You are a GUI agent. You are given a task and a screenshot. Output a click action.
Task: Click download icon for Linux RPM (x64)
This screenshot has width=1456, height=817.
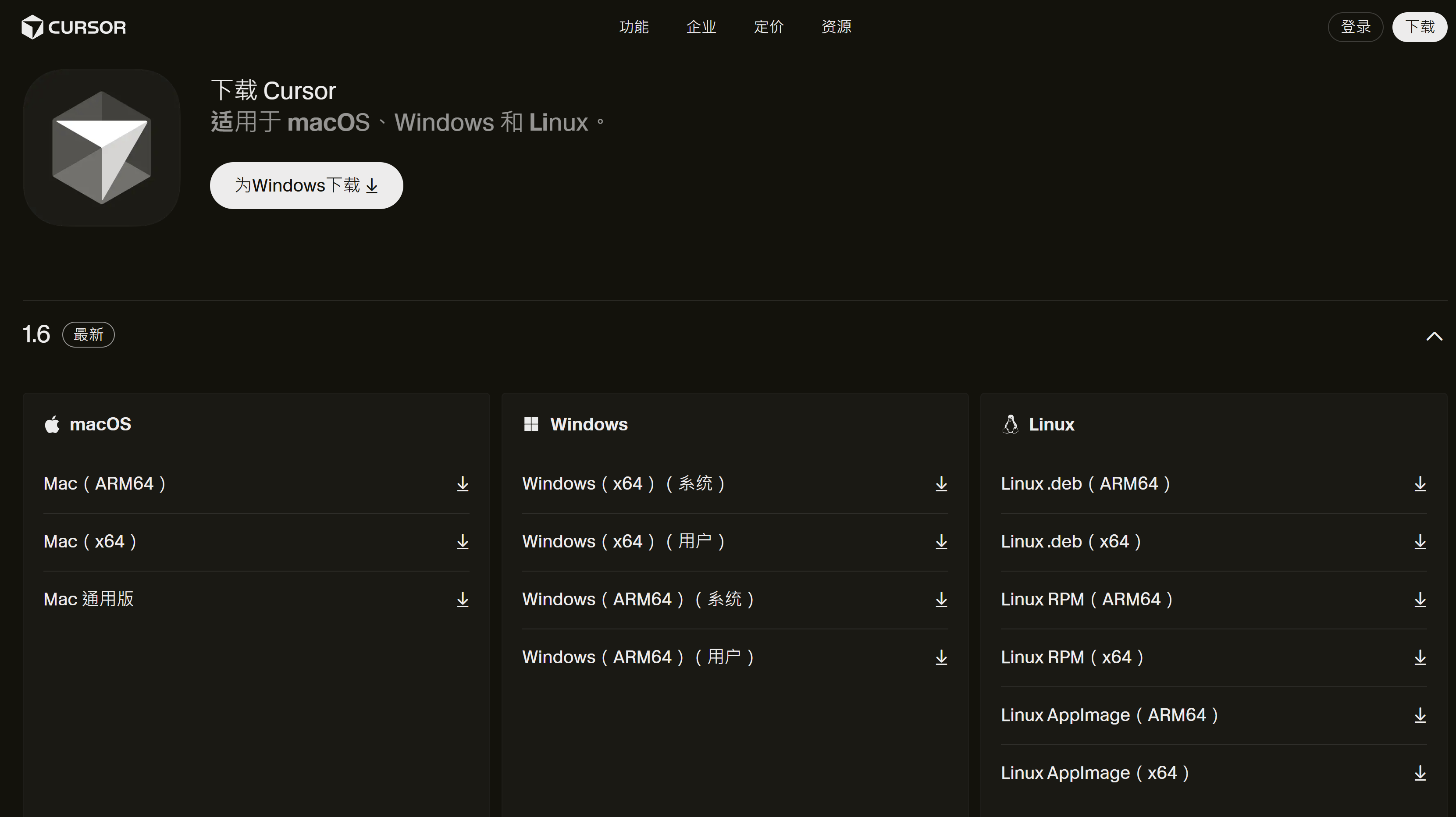tap(1420, 657)
